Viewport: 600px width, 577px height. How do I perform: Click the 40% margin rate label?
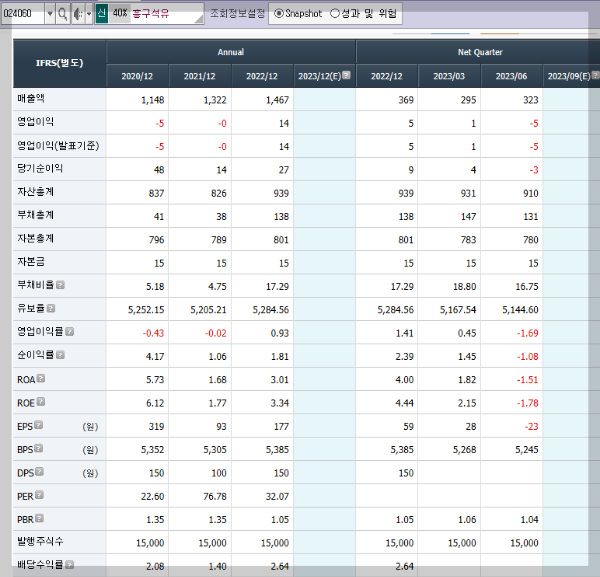(120, 13)
